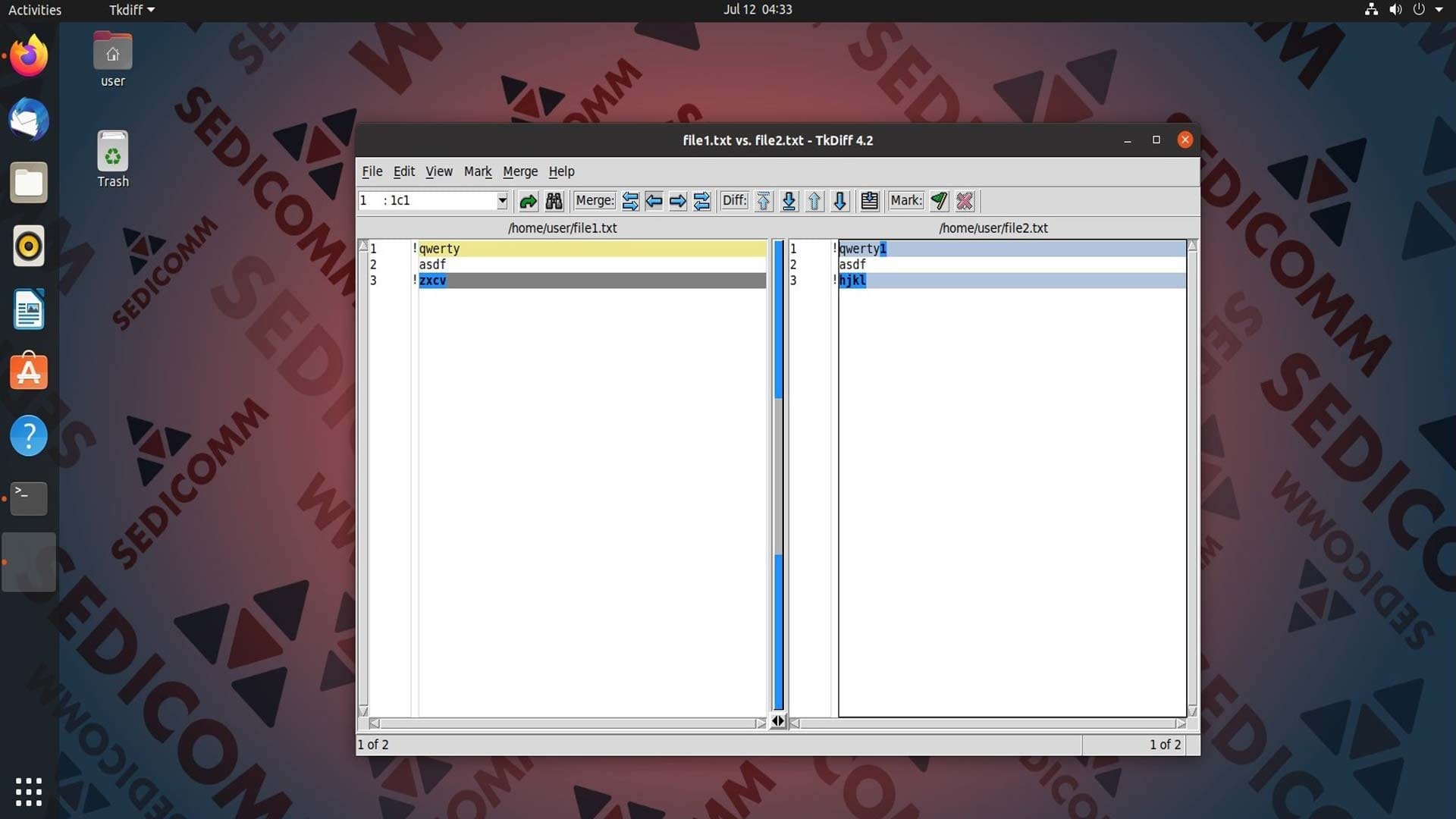Choose merge right-then-left icon
1456x819 pixels.
[702, 201]
